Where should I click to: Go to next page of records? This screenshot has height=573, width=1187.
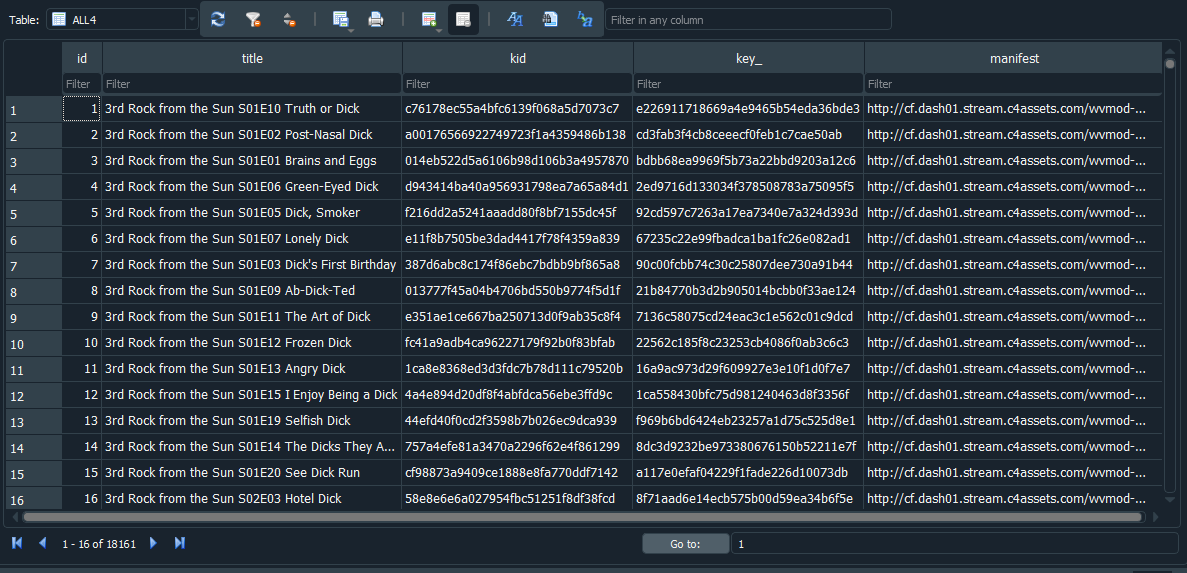(x=154, y=543)
